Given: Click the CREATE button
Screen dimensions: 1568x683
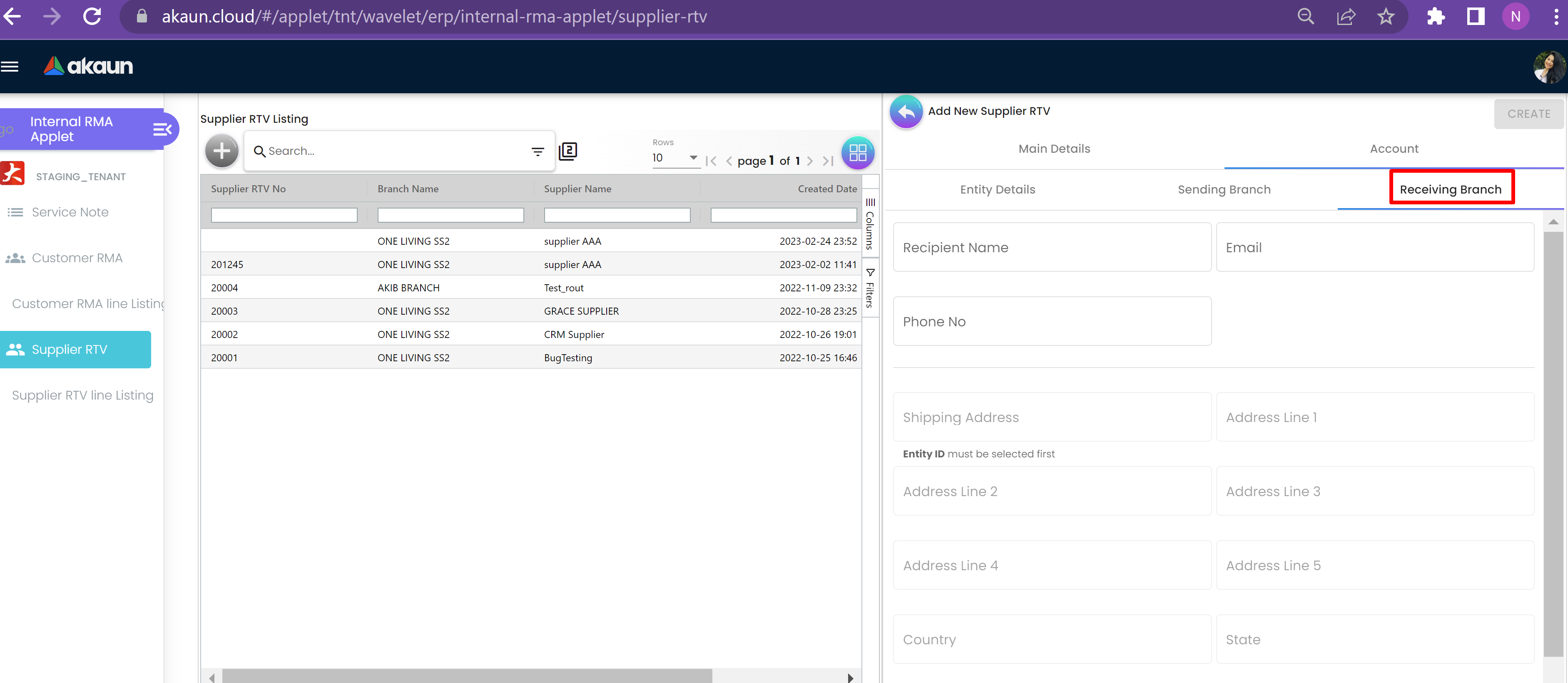Looking at the screenshot, I should 1528,114.
